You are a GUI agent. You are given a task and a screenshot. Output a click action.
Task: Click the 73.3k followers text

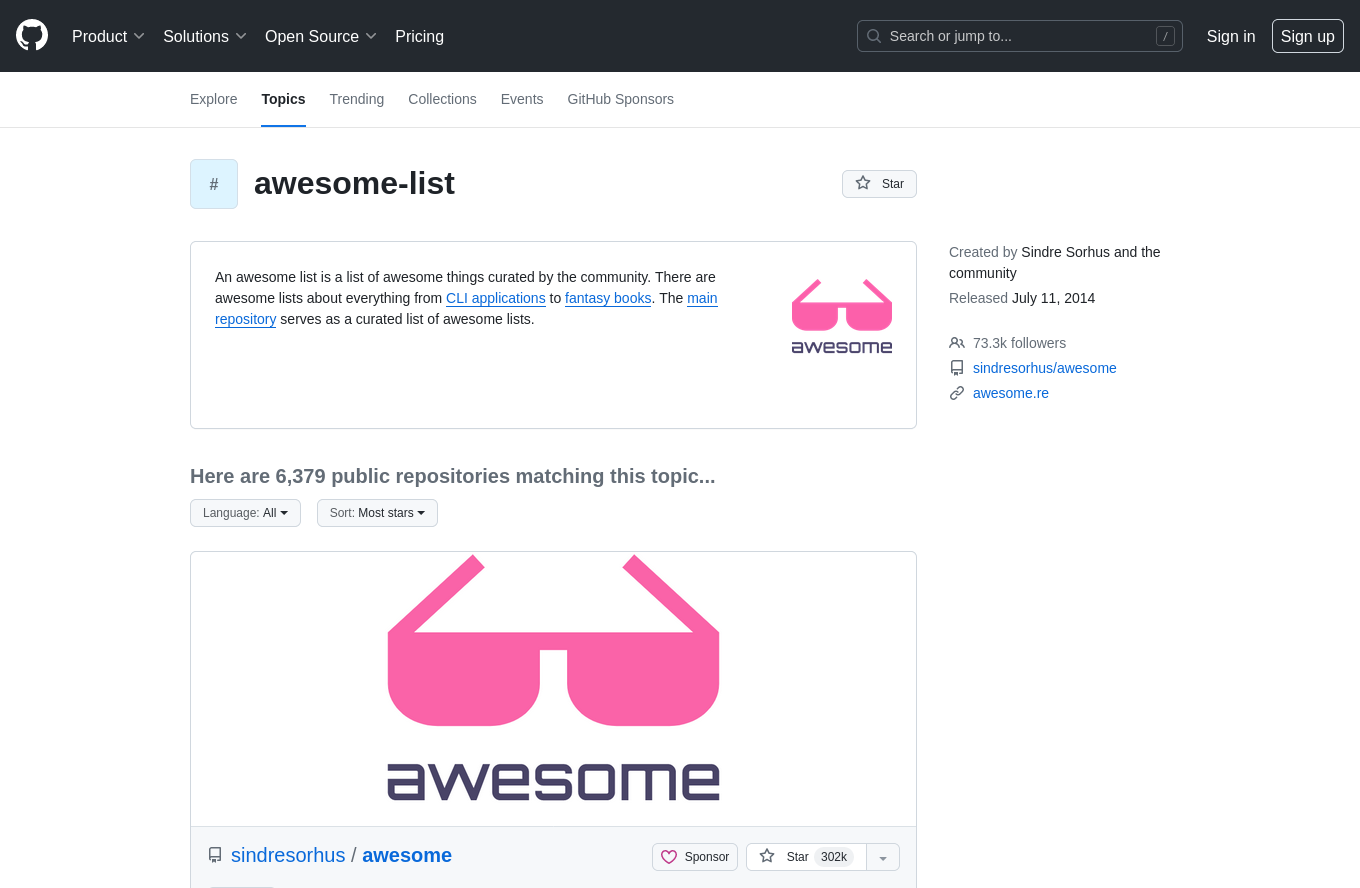(1019, 343)
